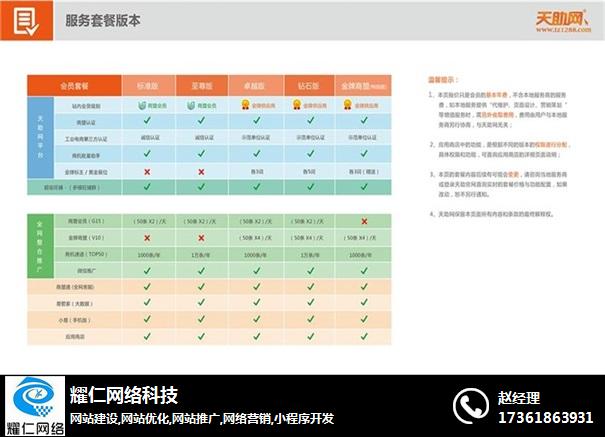Image resolution: width=605 pixels, height=437 pixels.
Task: Click the phone handset icon
Action: 471,406
